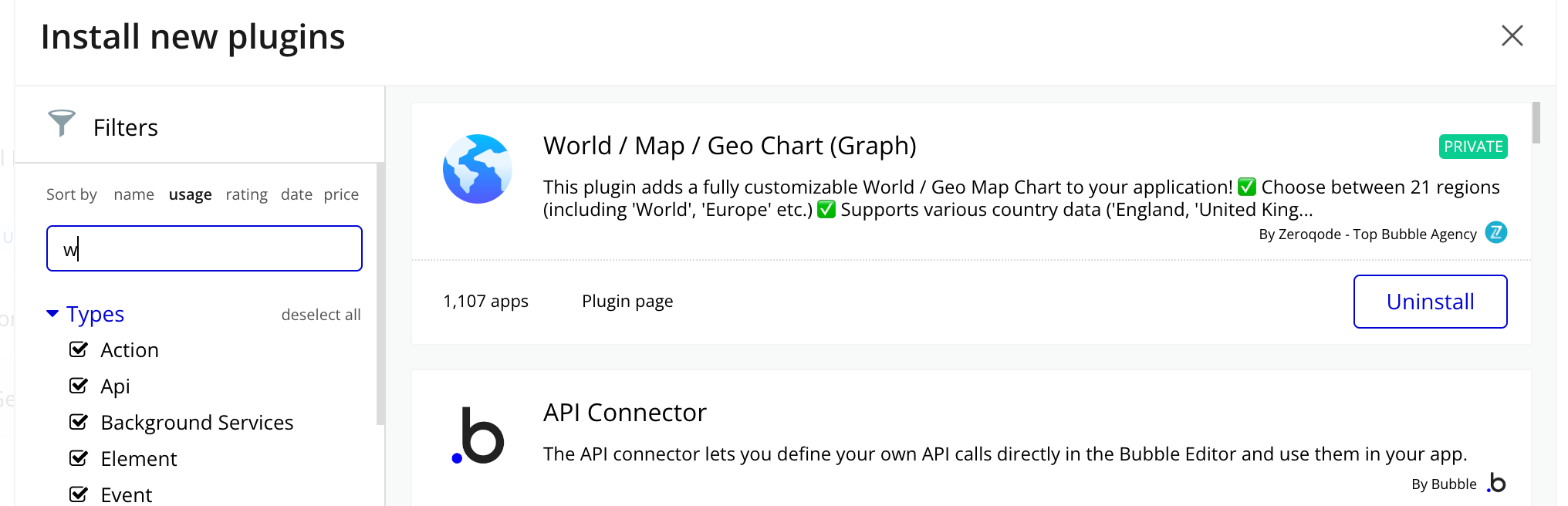Image resolution: width=1568 pixels, height=506 pixels.
Task: Click the Zeroqode agency logo icon
Action: pos(1496,232)
